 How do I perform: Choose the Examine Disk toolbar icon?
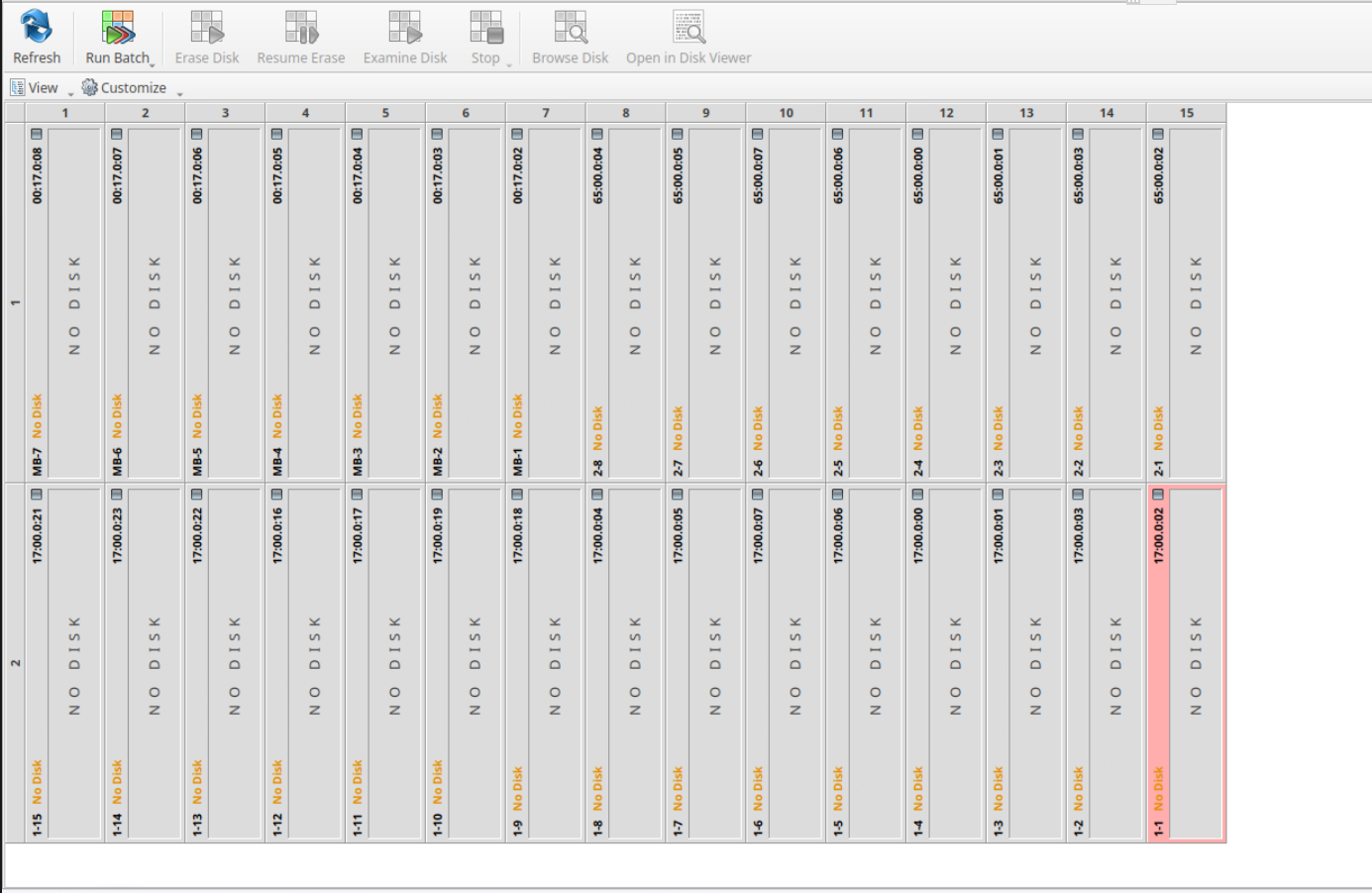coord(405,28)
